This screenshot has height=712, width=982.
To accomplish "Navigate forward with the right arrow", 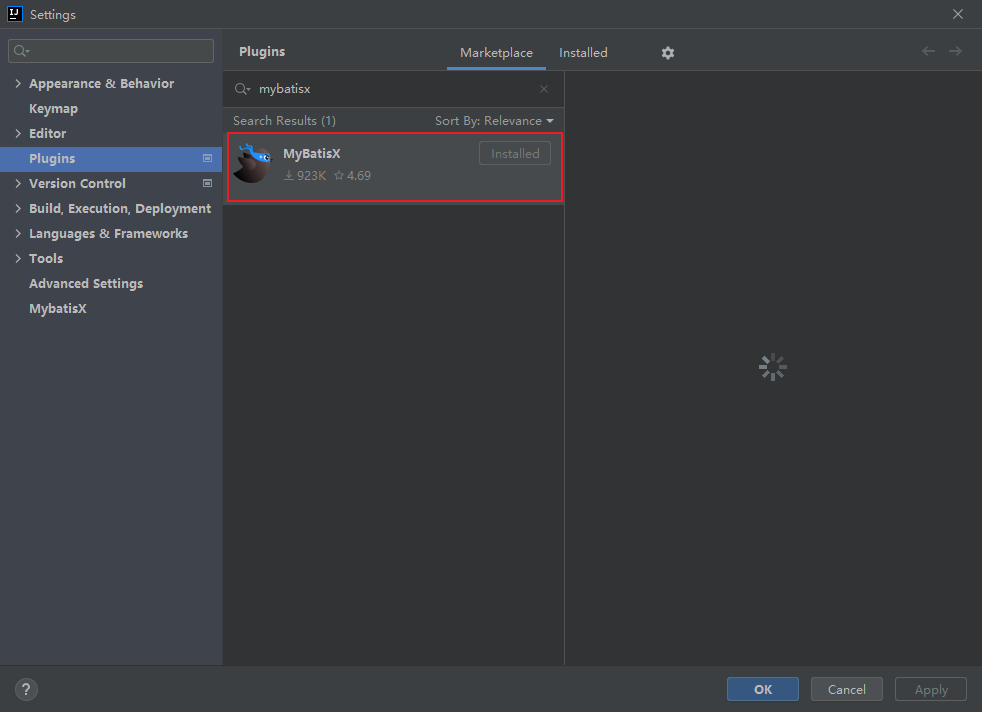I will pyautogui.click(x=955, y=51).
